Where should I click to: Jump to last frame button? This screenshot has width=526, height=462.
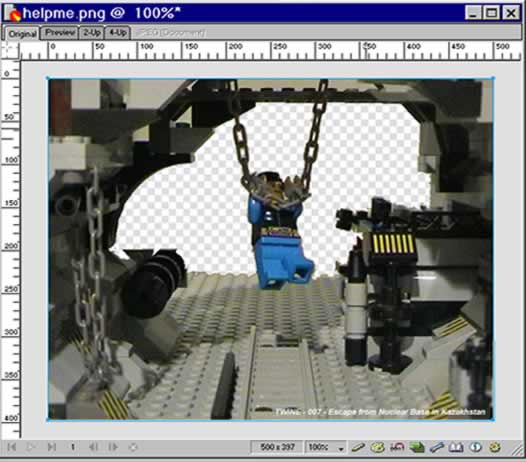point(51,447)
